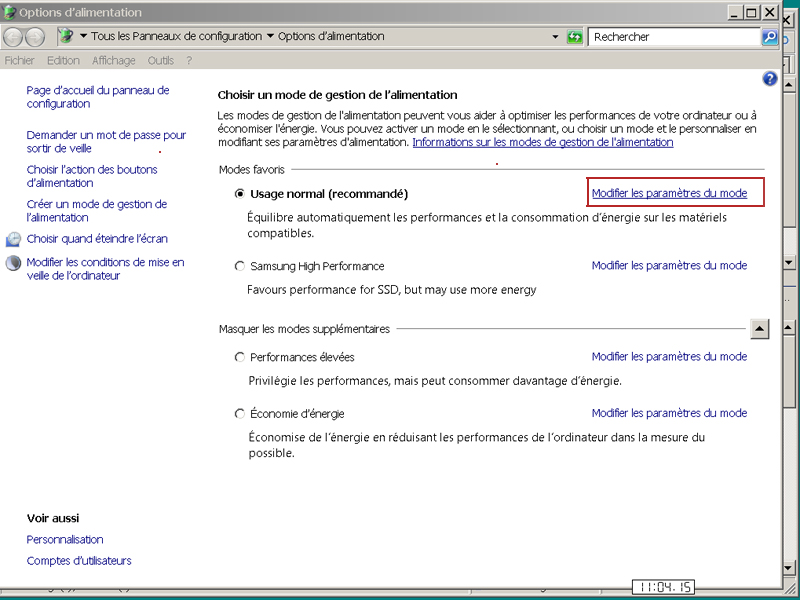Click the Rechercher search field
Screen dimensions: 800x600
coord(674,37)
